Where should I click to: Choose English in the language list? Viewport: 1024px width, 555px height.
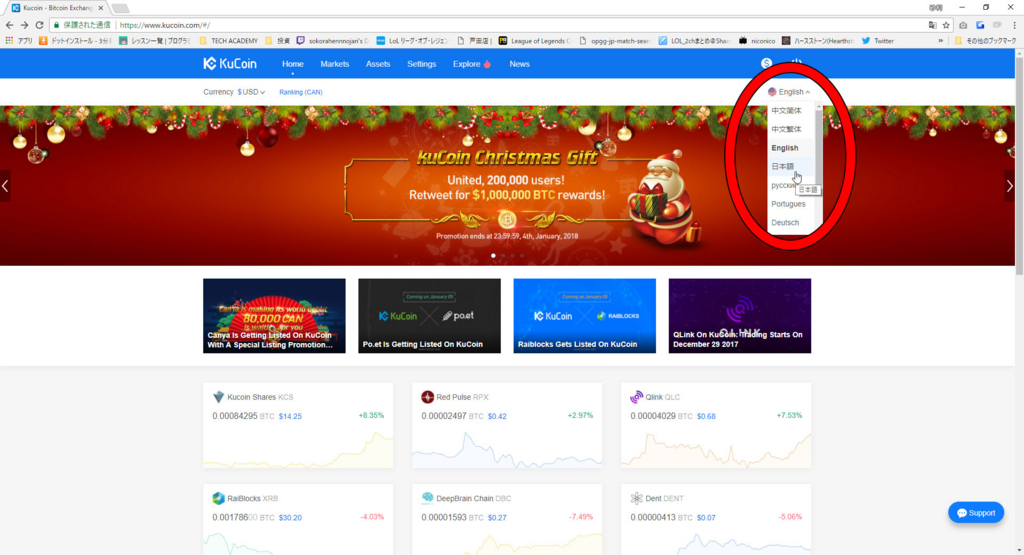click(x=785, y=148)
